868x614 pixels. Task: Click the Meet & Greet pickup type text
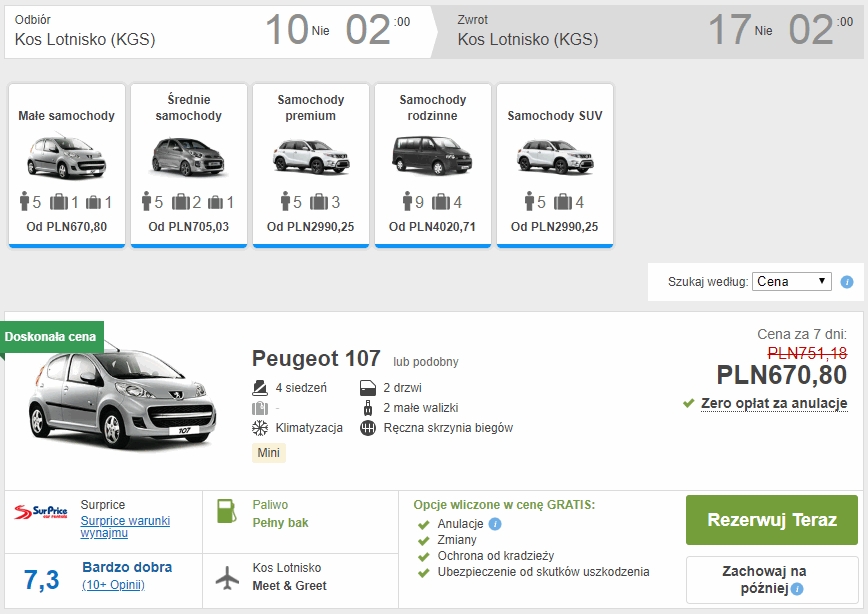[x=290, y=586]
